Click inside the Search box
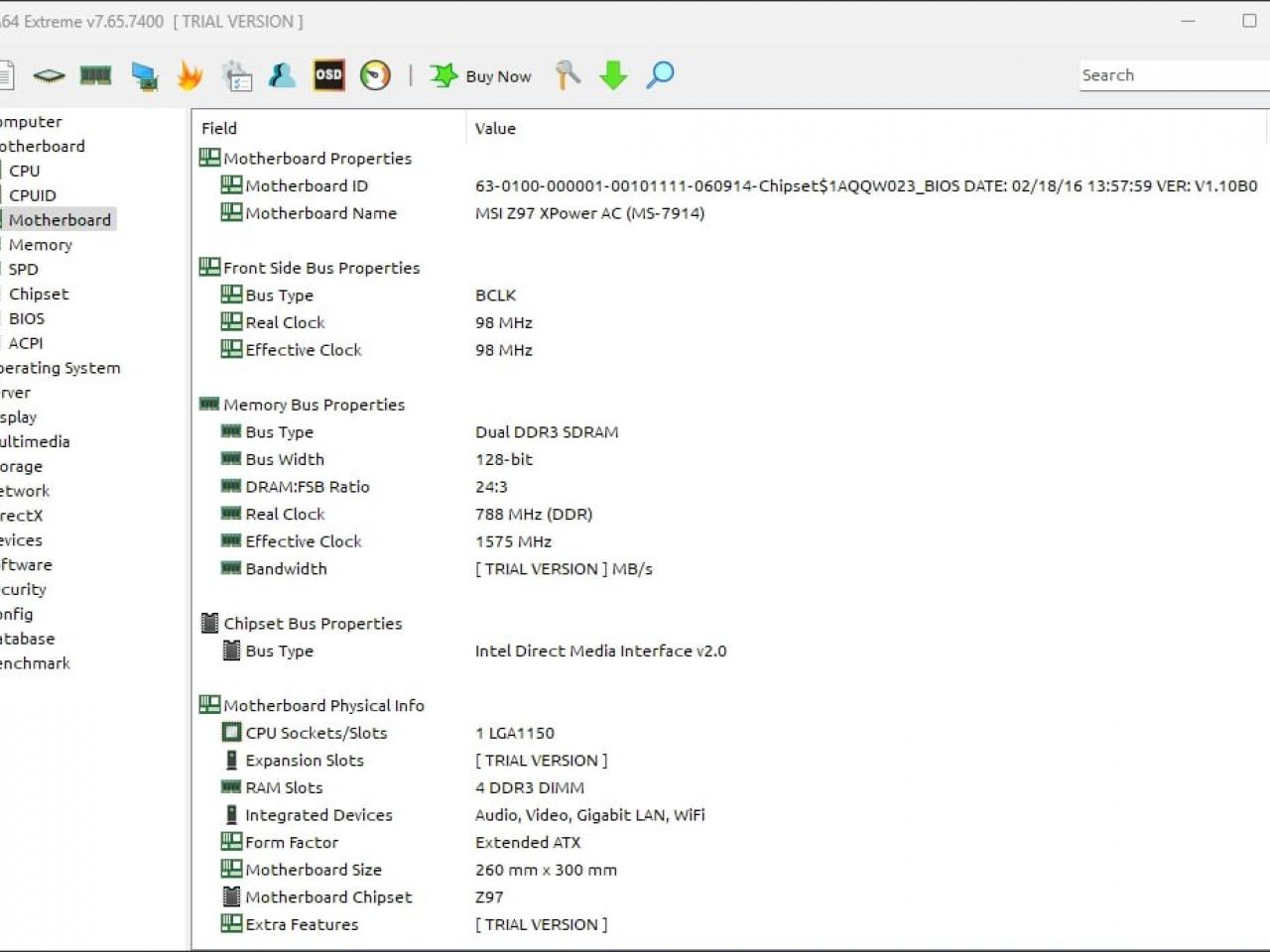Viewport: 1270px width, 952px height. [1175, 75]
